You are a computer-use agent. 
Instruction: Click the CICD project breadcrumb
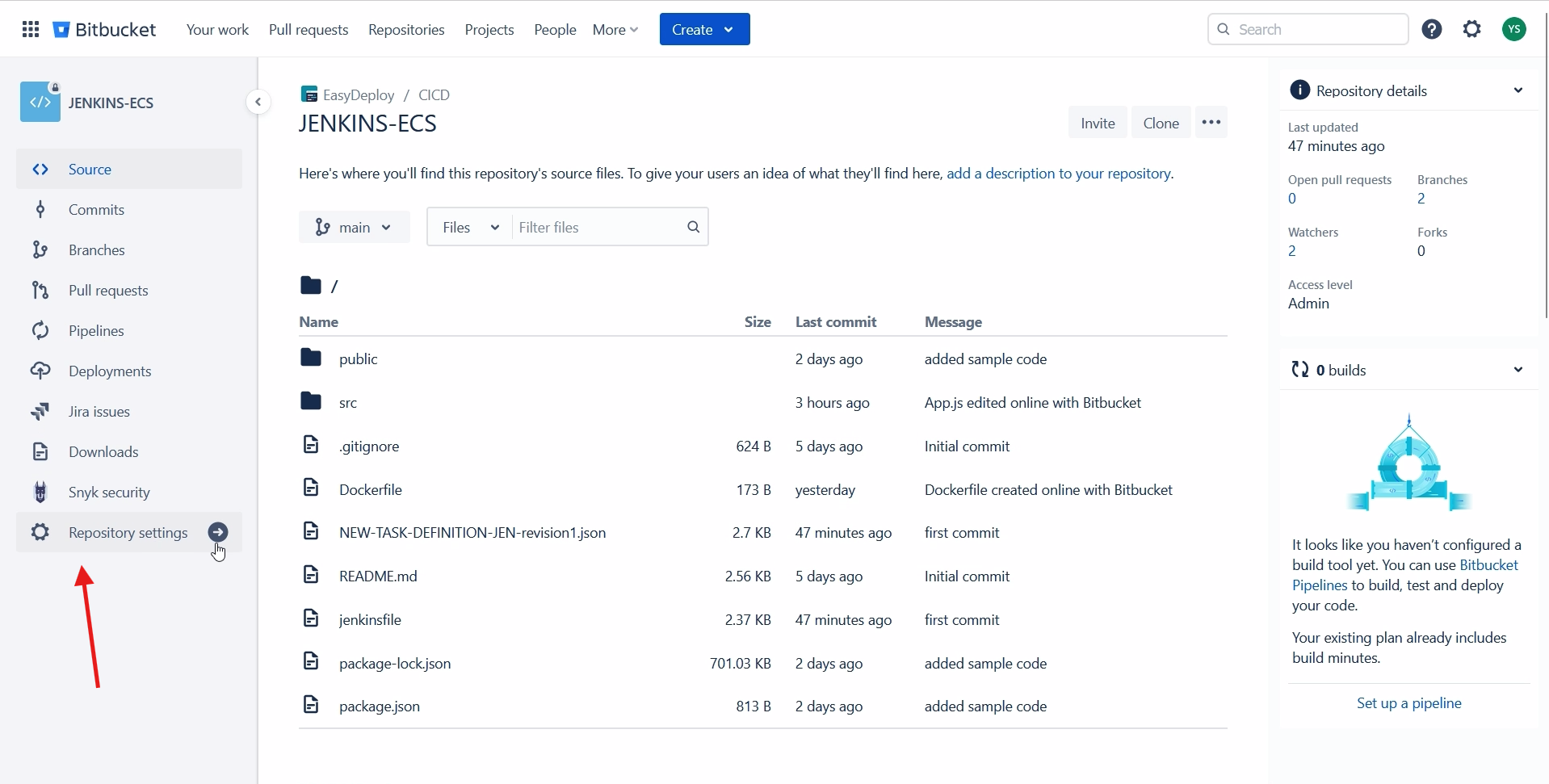434,94
